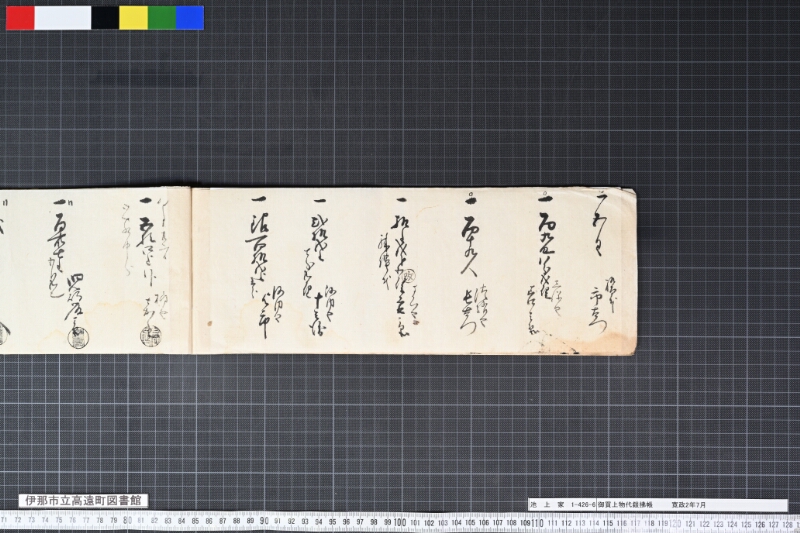The image size is (800, 533).
Task: Click the vertical fold line of the booklet
Action: click(x=191, y=270)
